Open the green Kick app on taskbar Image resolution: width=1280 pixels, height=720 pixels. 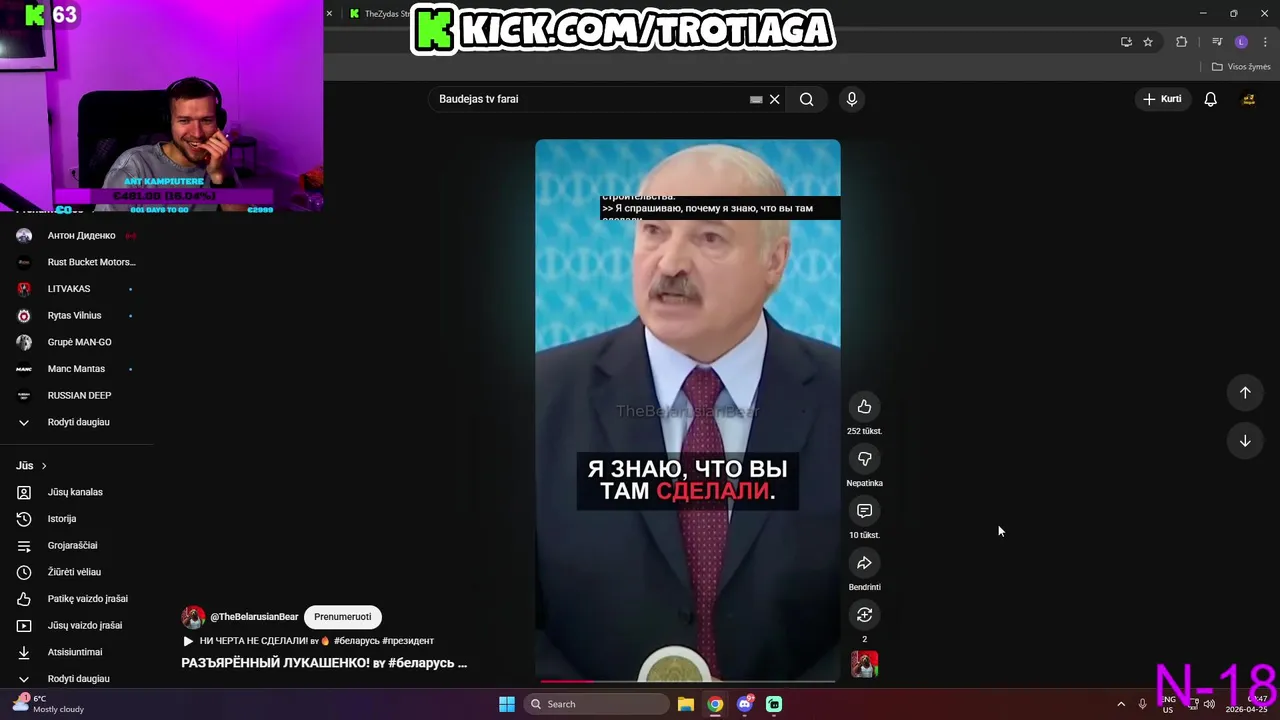pyautogui.click(x=774, y=704)
